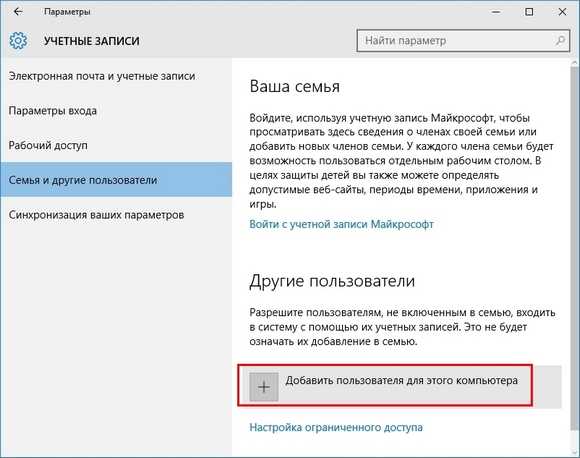
Task: Maximize the Параметры window
Action: click(x=529, y=12)
